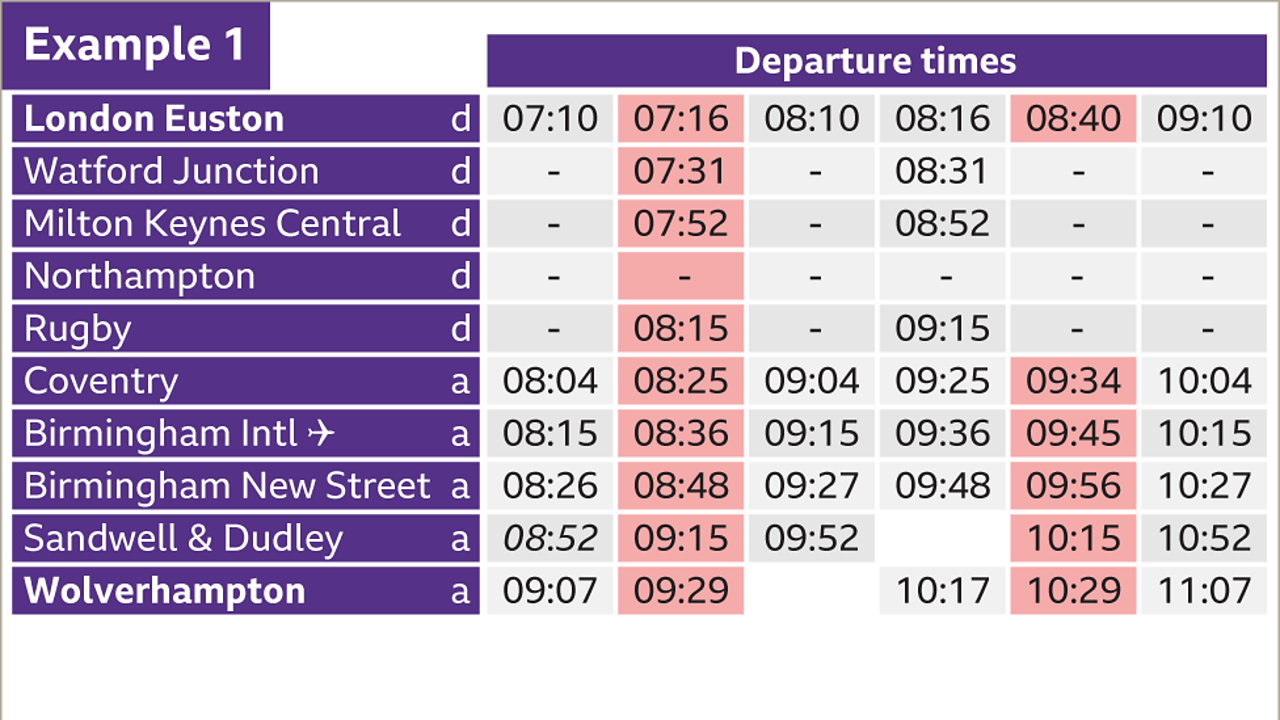Select the highlighted 10:29 Wolverhampton arrival

pyautogui.click(x=1073, y=591)
